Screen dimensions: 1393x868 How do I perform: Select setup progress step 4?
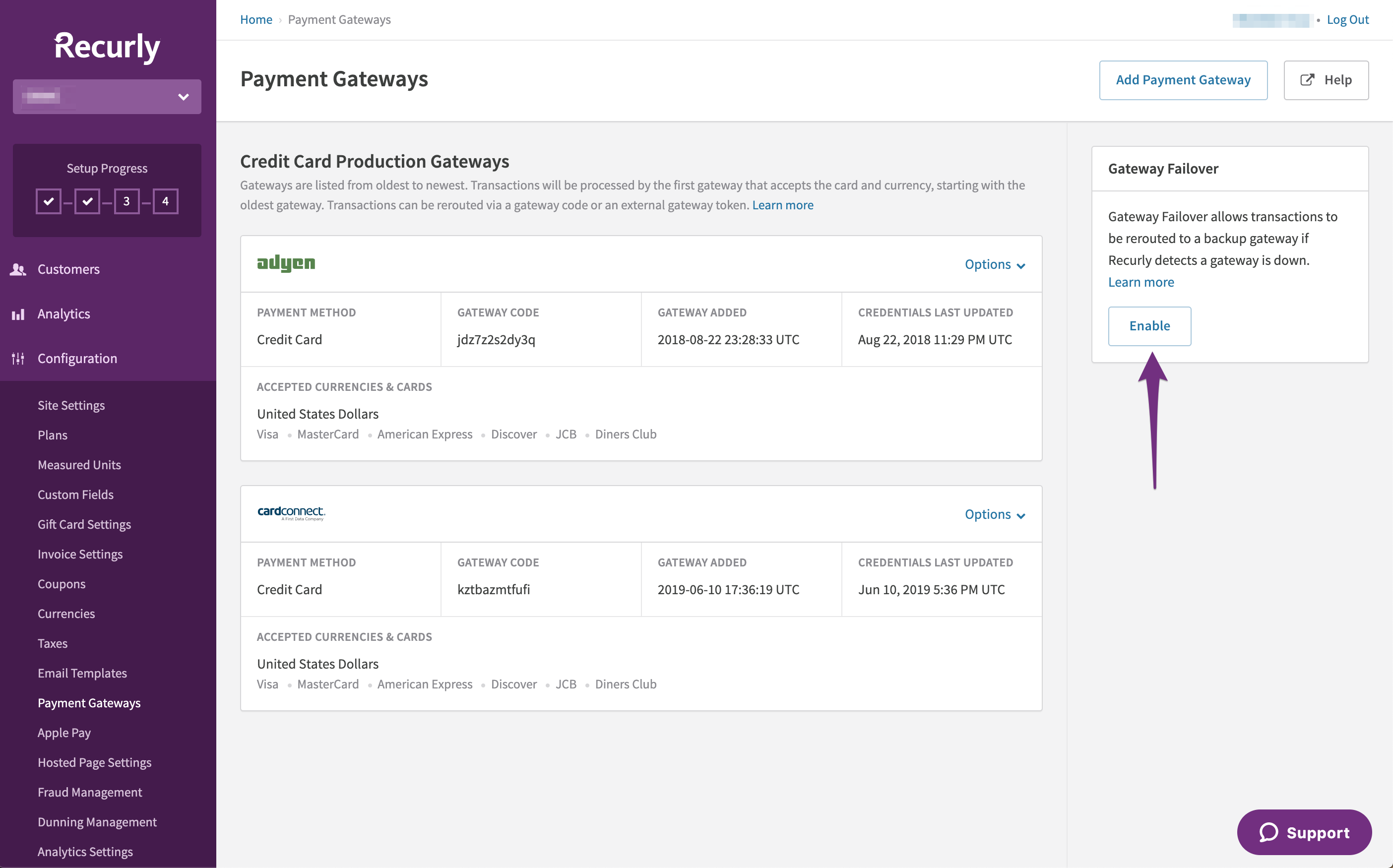click(x=165, y=201)
